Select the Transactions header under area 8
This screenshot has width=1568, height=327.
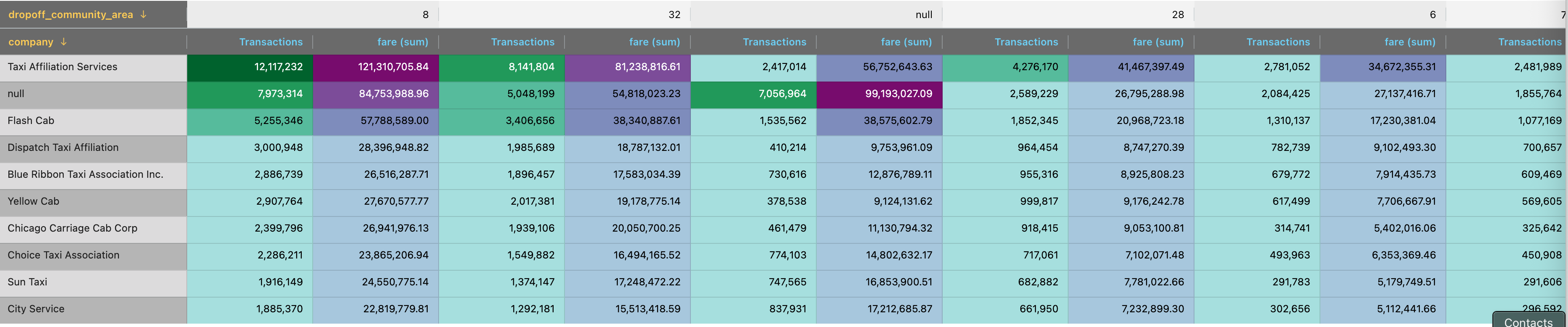(271, 42)
